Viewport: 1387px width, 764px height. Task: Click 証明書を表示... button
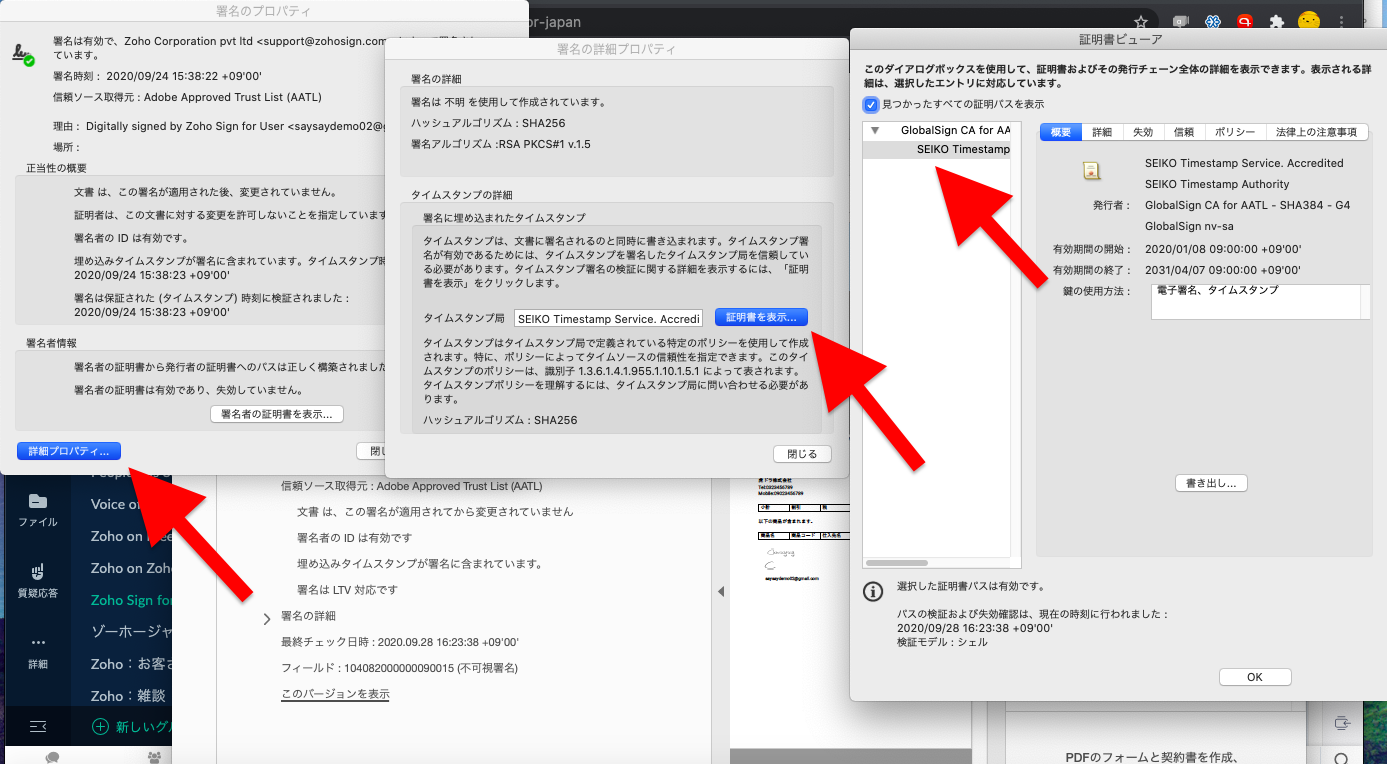click(x=761, y=317)
